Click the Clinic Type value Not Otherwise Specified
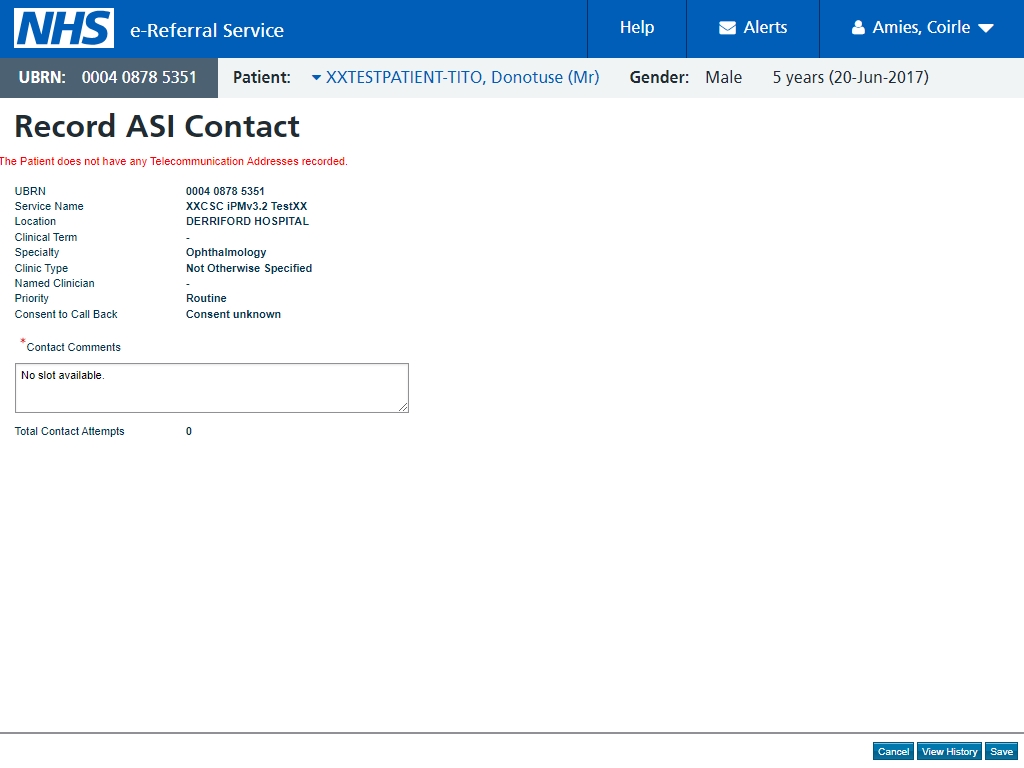Image resolution: width=1024 pixels, height=768 pixels. [249, 268]
